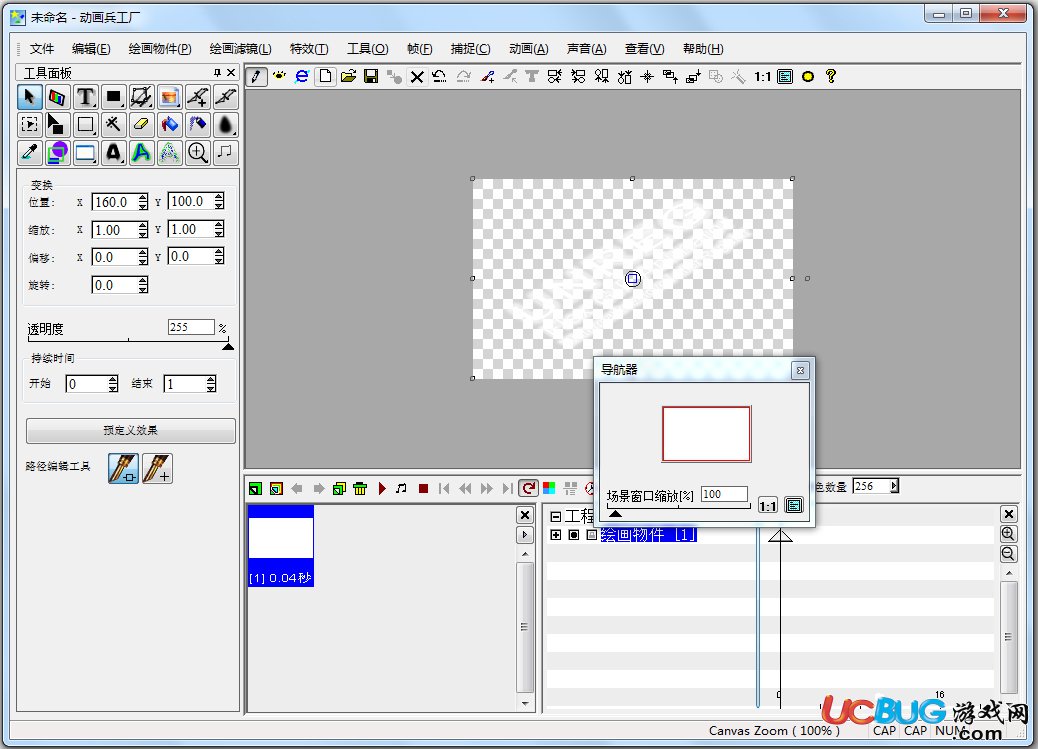Open file using the folder icon

tap(348, 77)
